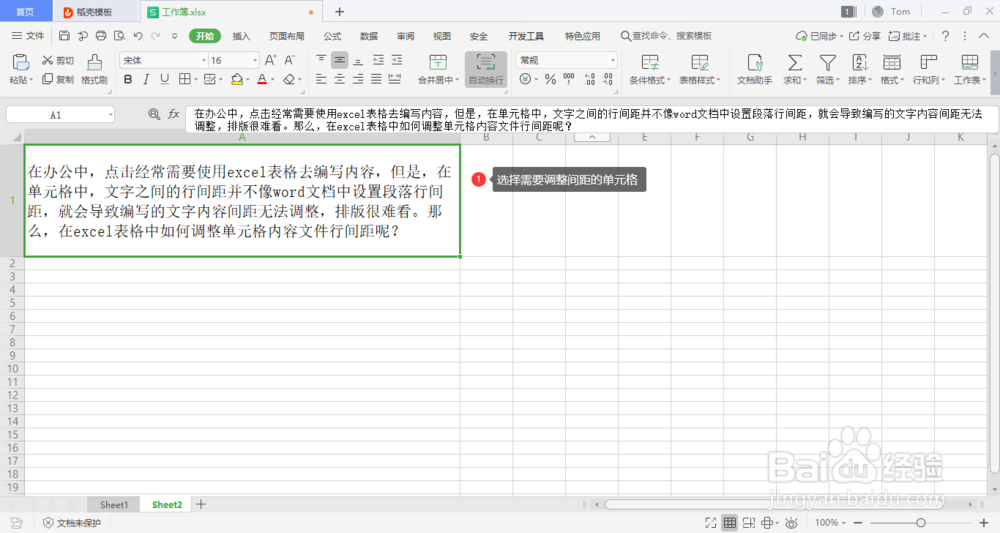Apply thousands separator format

[x=569, y=79]
